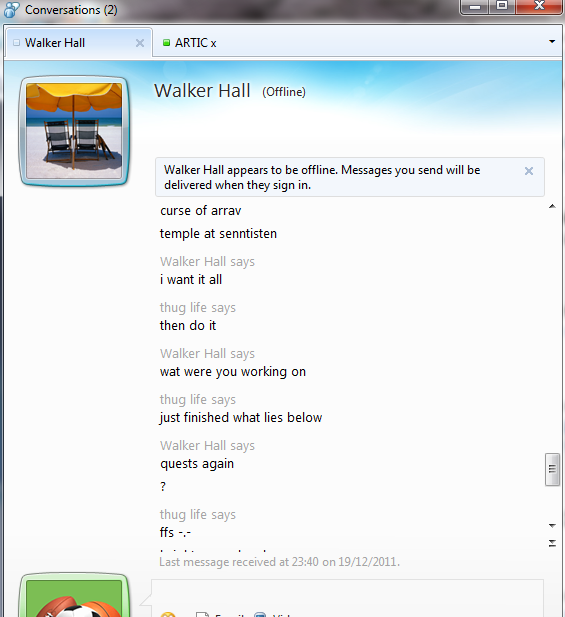Image resolution: width=565 pixels, height=617 pixels.
Task: Open the conversation tabs list dropdown arrow
Action: pyautogui.click(x=552, y=41)
